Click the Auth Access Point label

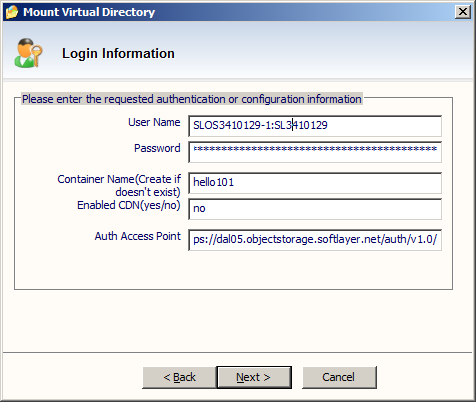138,236
